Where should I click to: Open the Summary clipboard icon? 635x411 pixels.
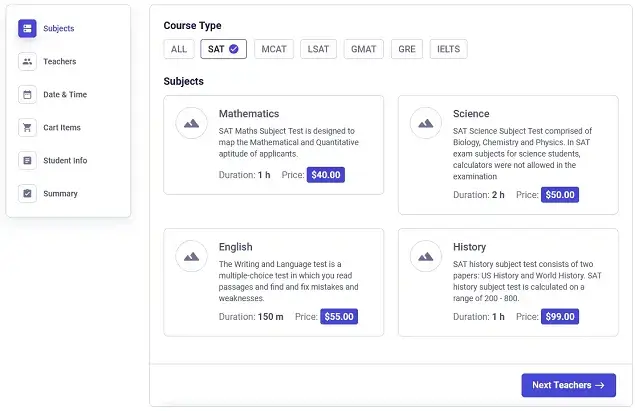pyautogui.click(x=27, y=194)
